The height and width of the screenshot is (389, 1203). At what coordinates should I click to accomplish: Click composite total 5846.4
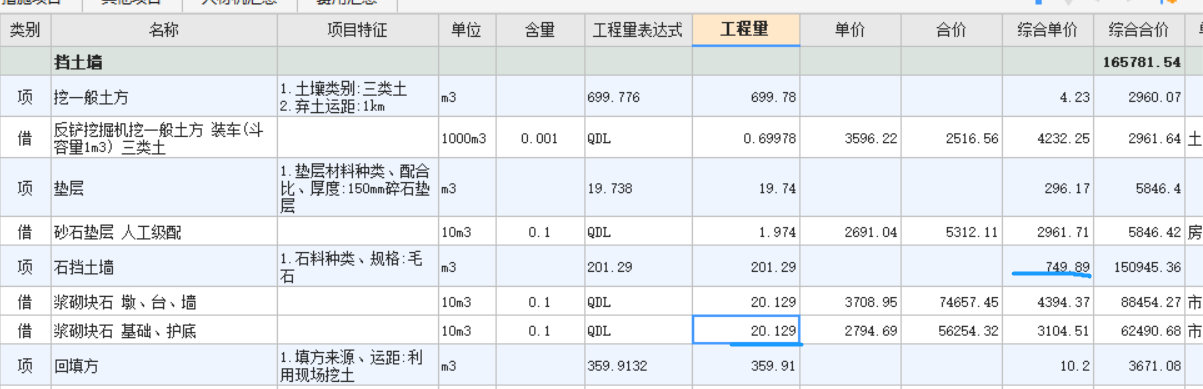1159,187
